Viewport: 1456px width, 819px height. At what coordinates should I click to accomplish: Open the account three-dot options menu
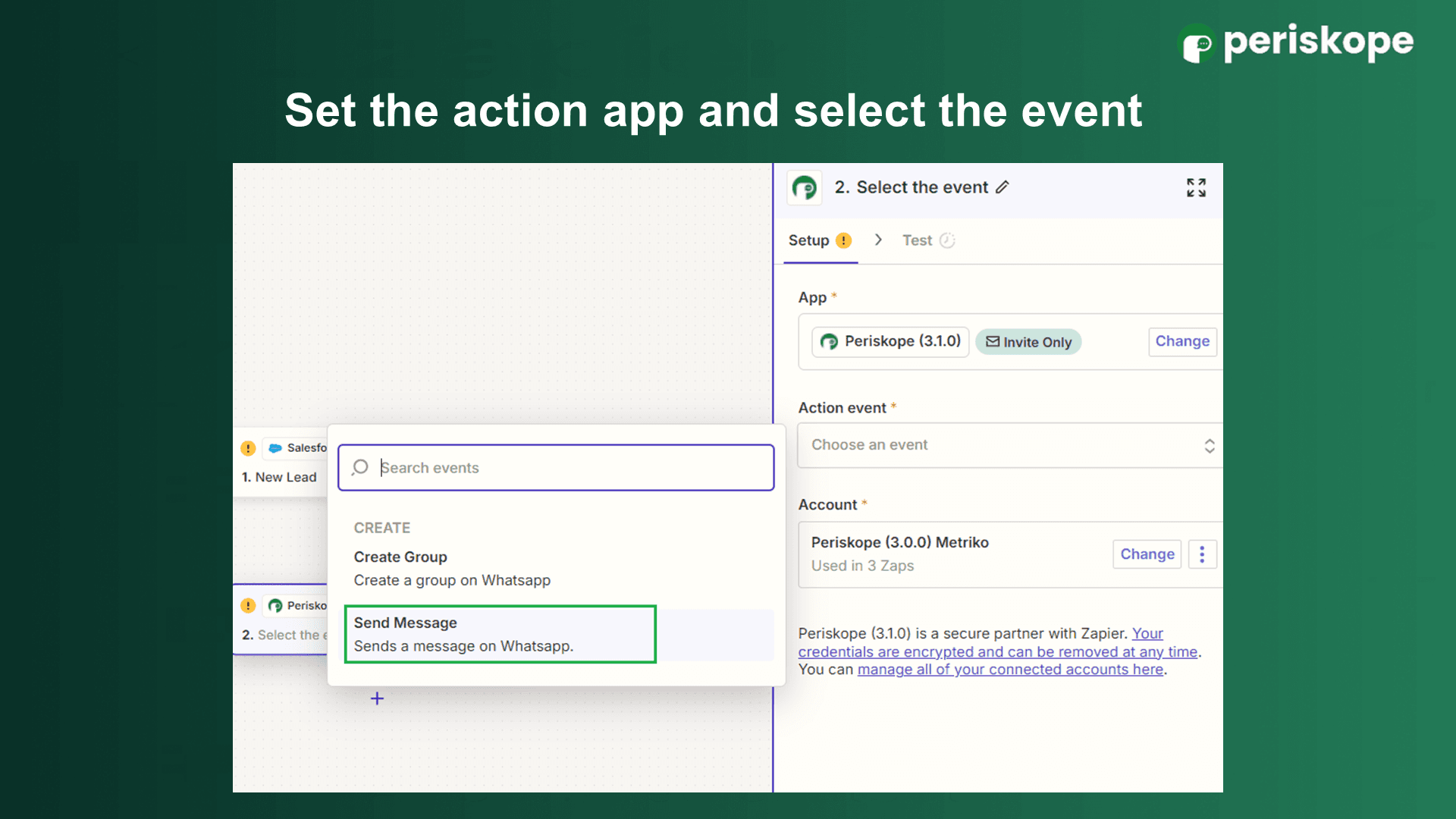coord(1202,554)
